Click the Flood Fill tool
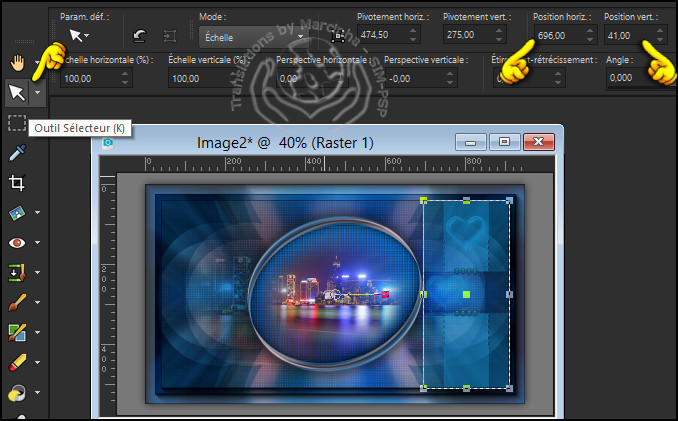The height and width of the screenshot is (421, 678). point(17,392)
